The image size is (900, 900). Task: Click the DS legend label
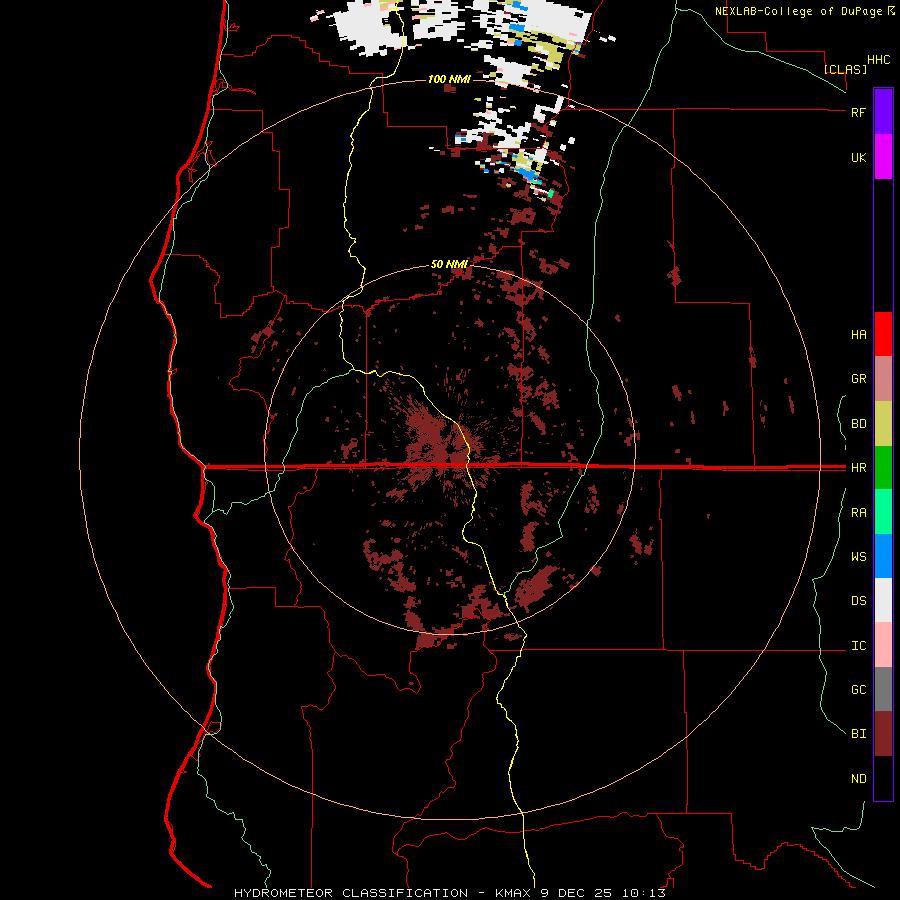tap(858, 601)
